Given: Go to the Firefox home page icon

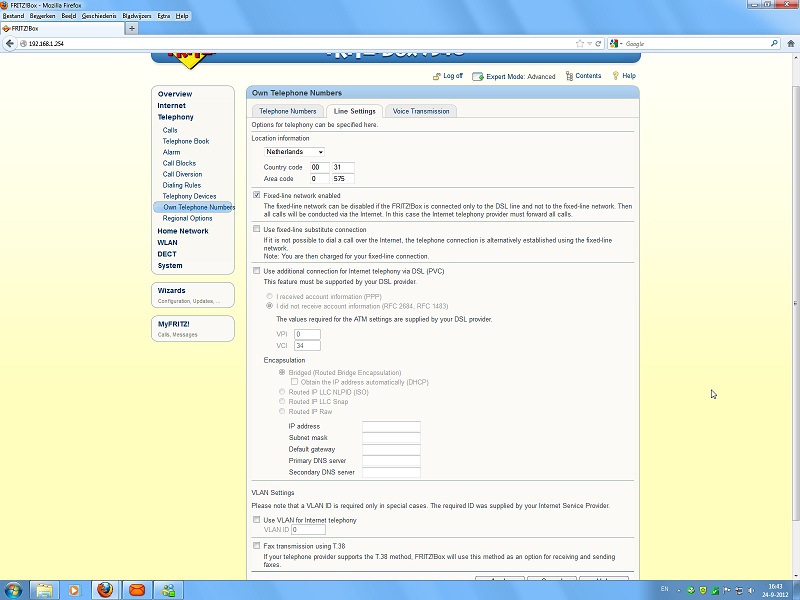Looking at the screenshot, I should [790, 43].
